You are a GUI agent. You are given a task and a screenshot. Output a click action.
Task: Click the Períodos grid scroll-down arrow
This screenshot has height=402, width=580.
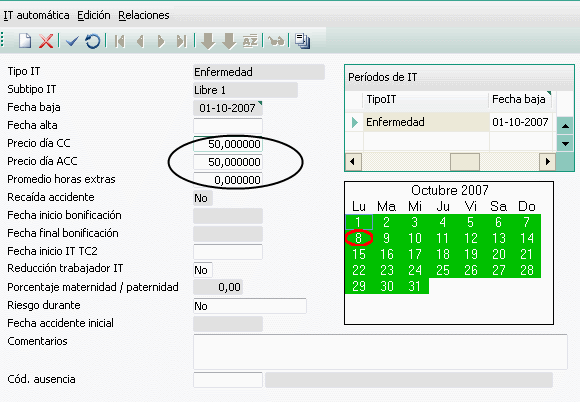point(565,143)
